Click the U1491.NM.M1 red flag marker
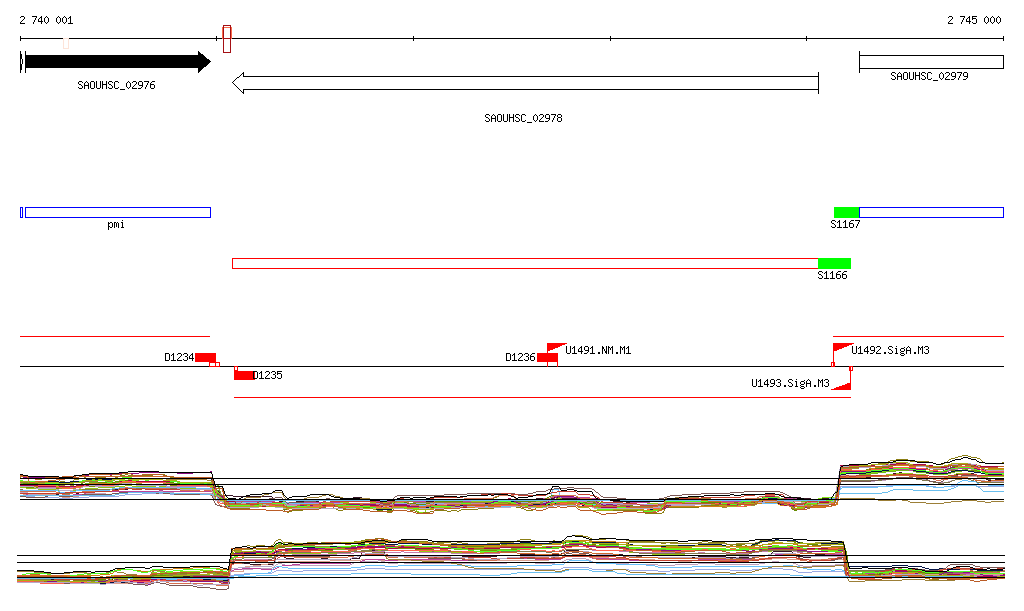1024x611 pixels. [x=556, y=348]
